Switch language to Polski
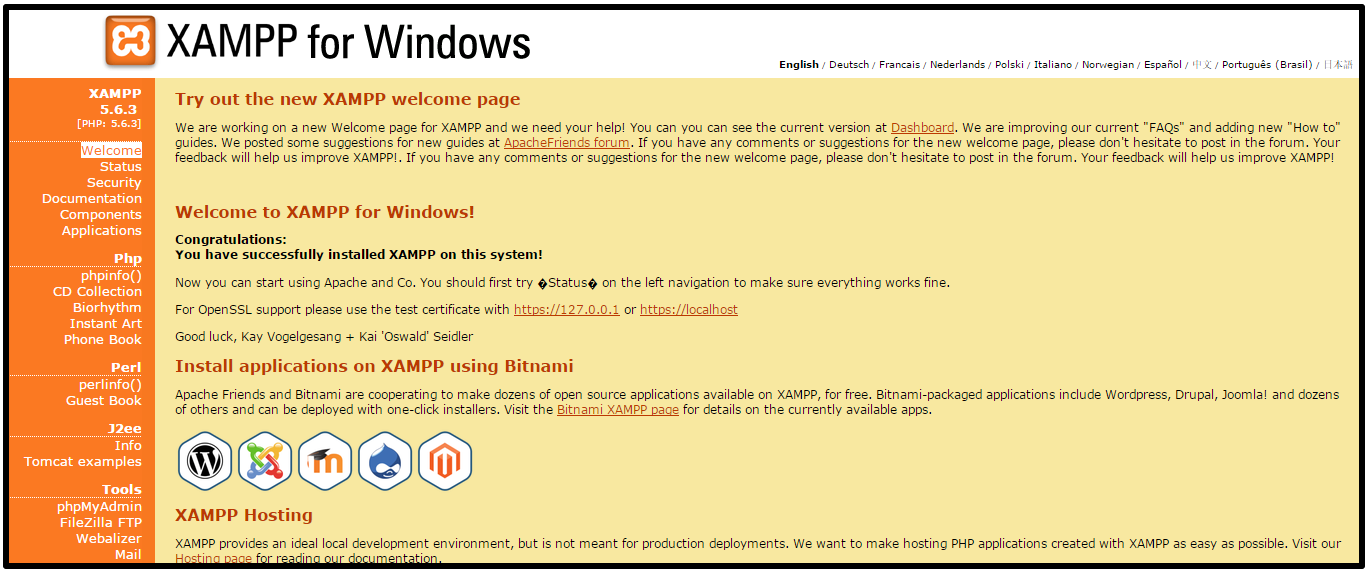 (1009, 65)
